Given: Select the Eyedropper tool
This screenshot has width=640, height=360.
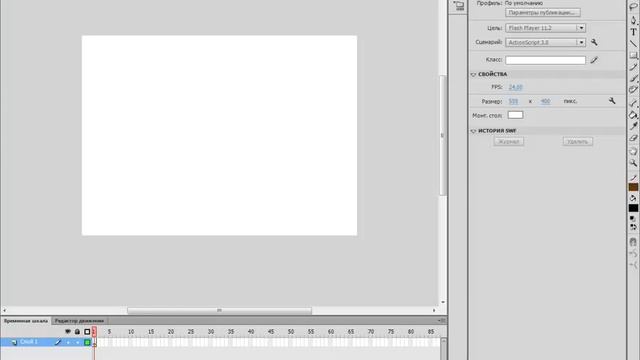Looking at the screenshot, I should [633, 127].
